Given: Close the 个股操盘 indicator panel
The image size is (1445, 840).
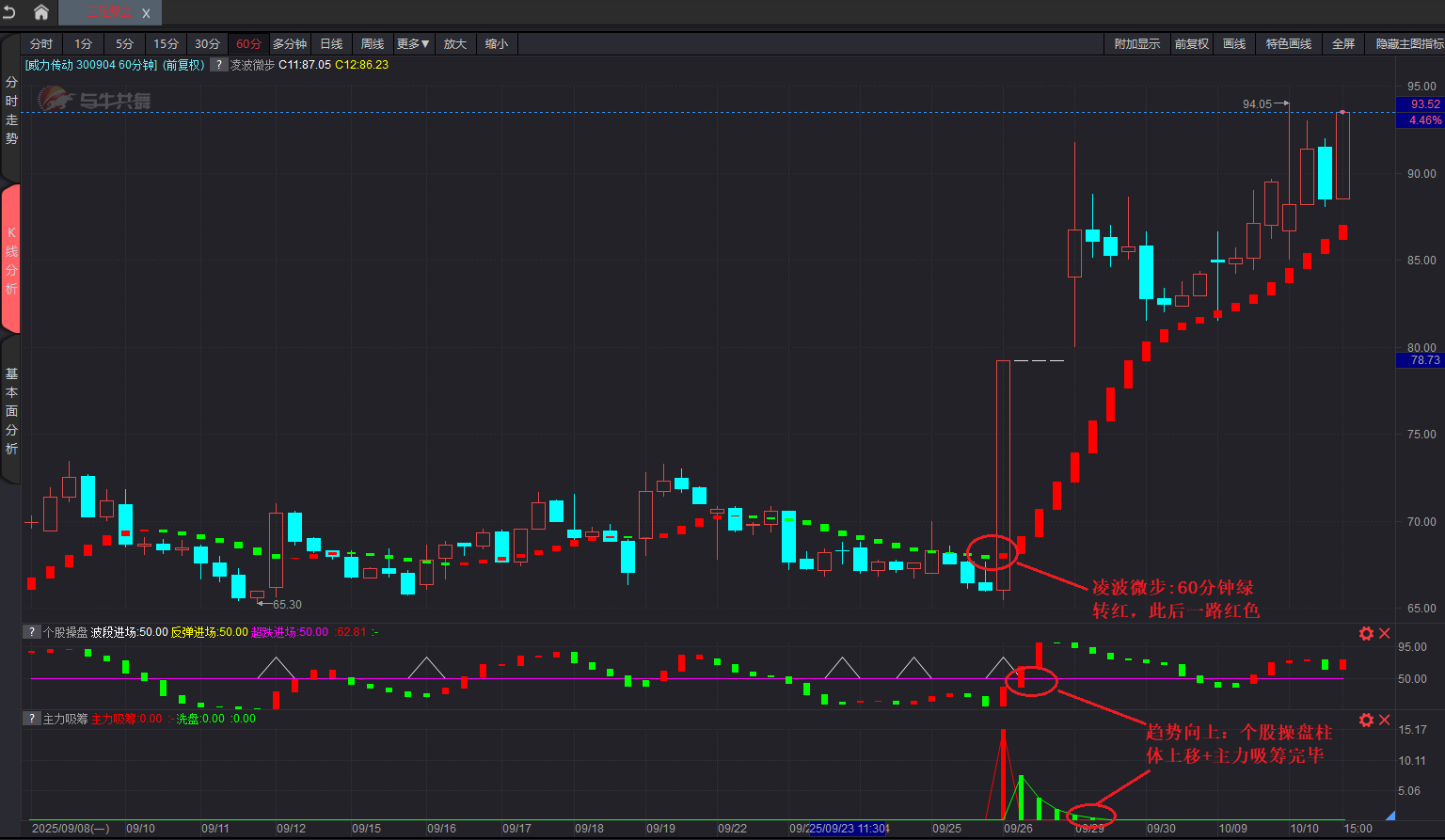Looking at the screenshot, I should 1385,633.
